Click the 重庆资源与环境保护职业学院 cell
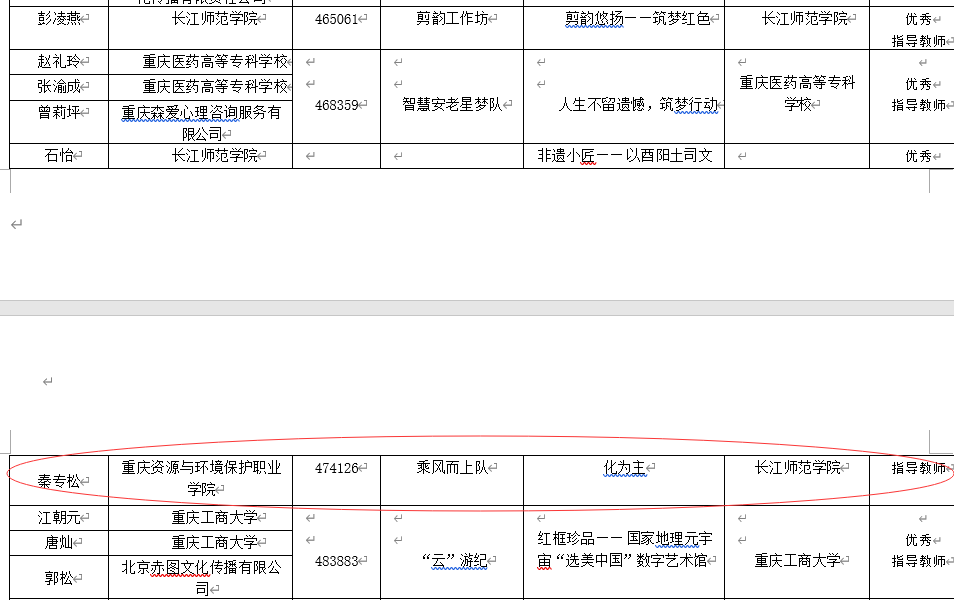This screenshot has width=954, height=600. click(x=201, y=478)
